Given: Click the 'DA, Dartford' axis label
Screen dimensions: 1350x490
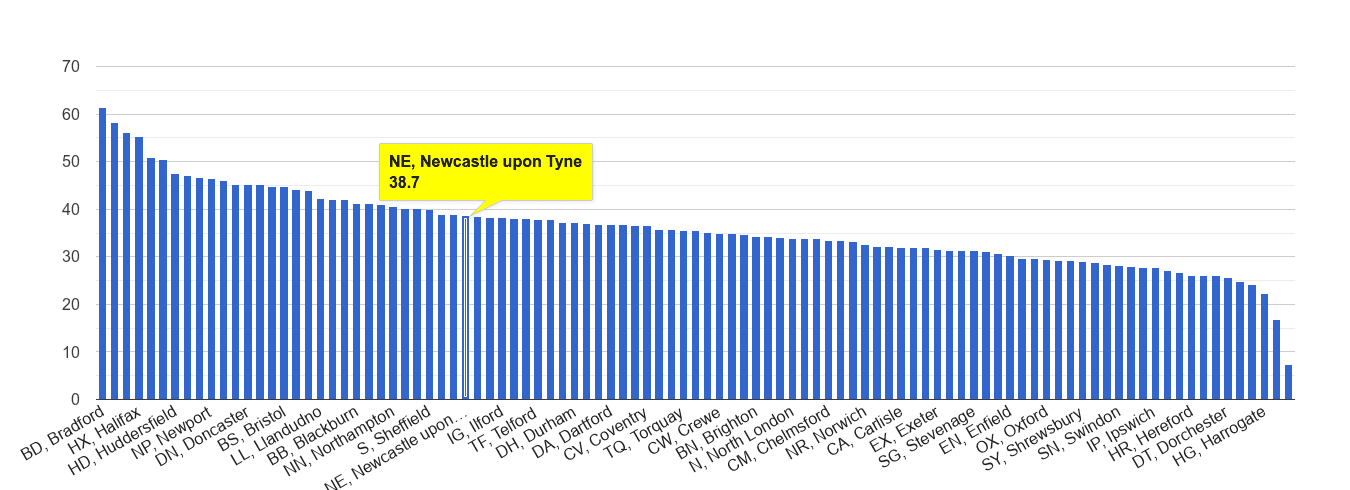Looking at the screenshot, I should 571,431.
